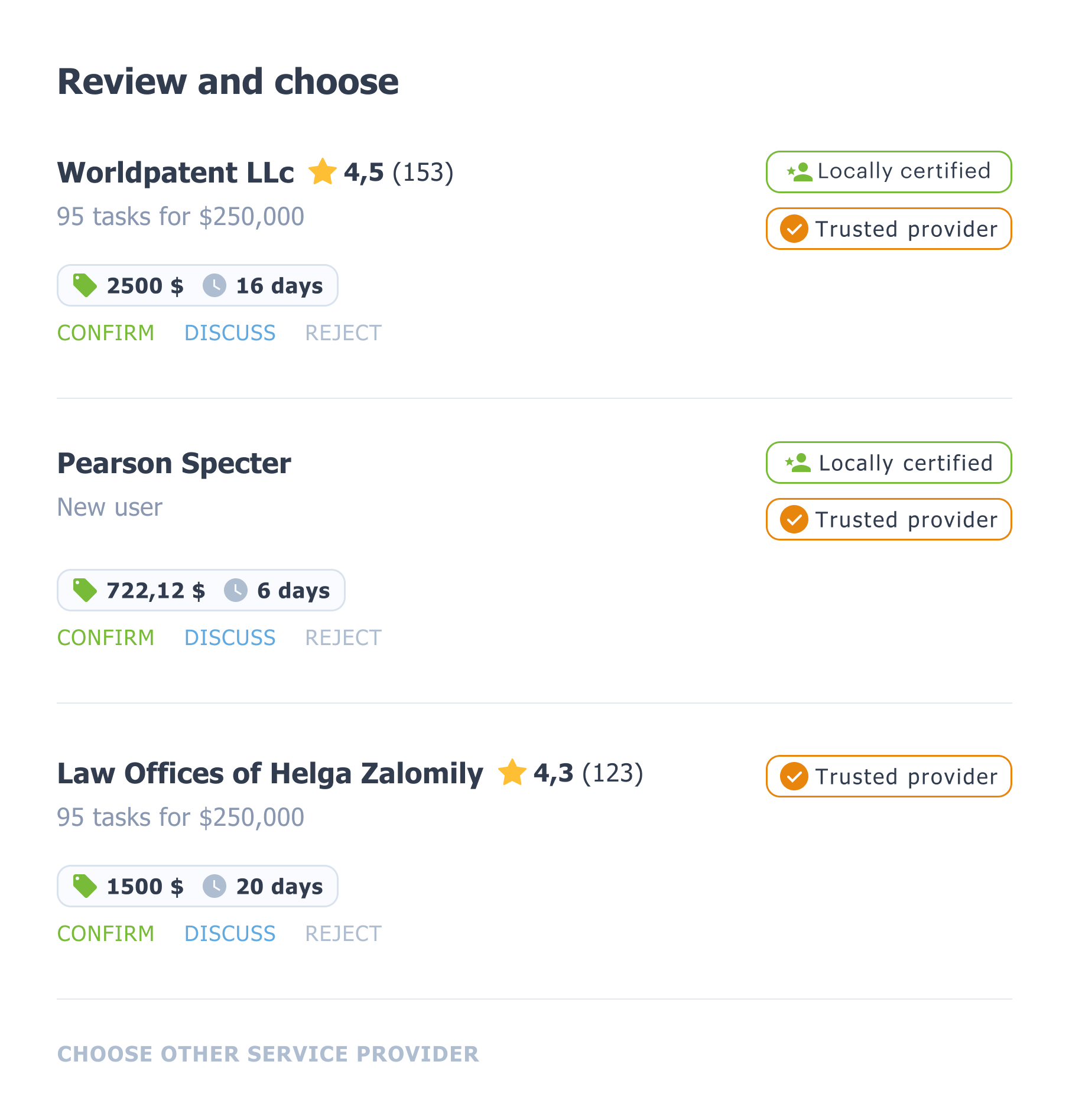Viewport: 1069px width, 1120px height.
Task: Discuss the Helga Zalomily offer
Action: pyautogui.click(x=230, y=933)
